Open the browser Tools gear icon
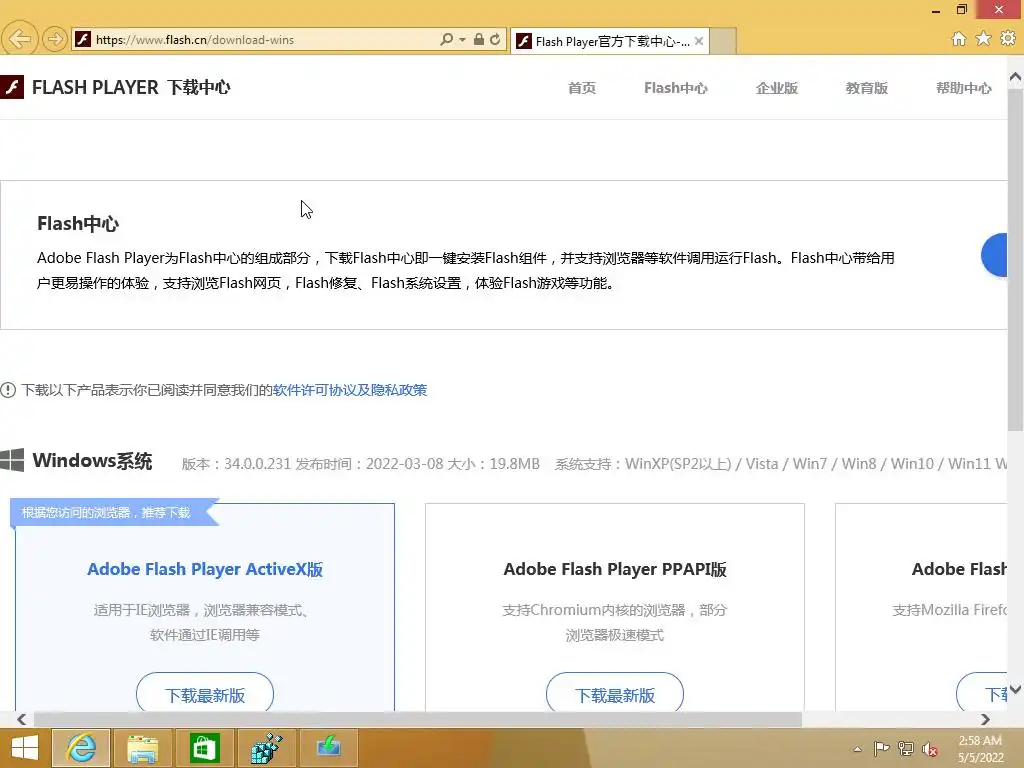The image size is (1024, 768). [x=1008, y=39]
